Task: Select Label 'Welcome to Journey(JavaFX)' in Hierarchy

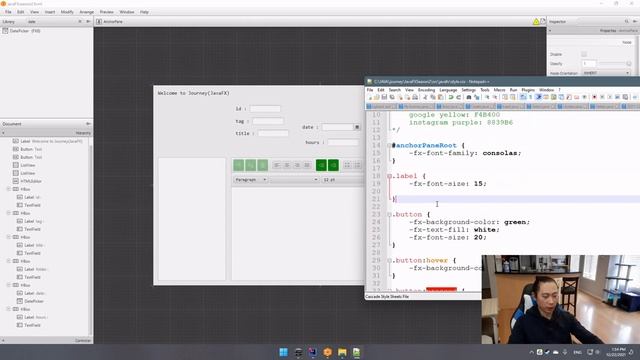Action: click(48, 141)
